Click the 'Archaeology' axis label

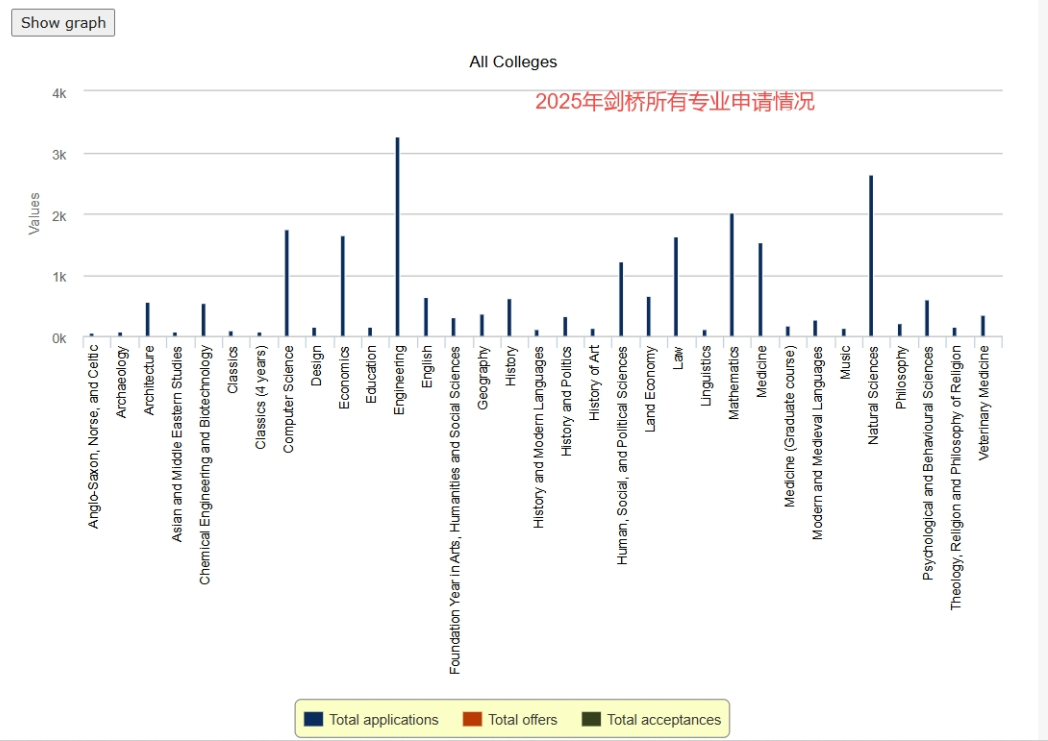pyautogui.click(x=121, y=382)
